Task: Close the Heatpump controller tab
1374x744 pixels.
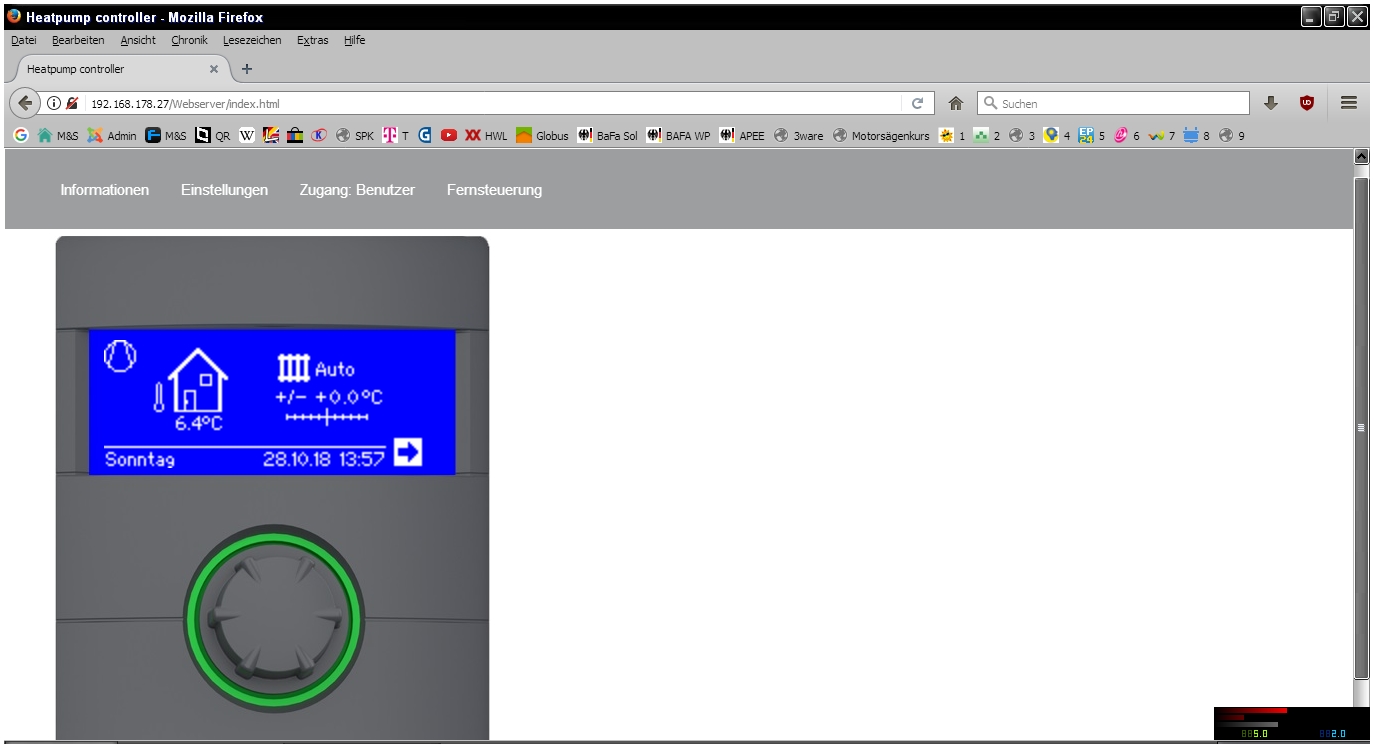Action: [x=214, y=69]
